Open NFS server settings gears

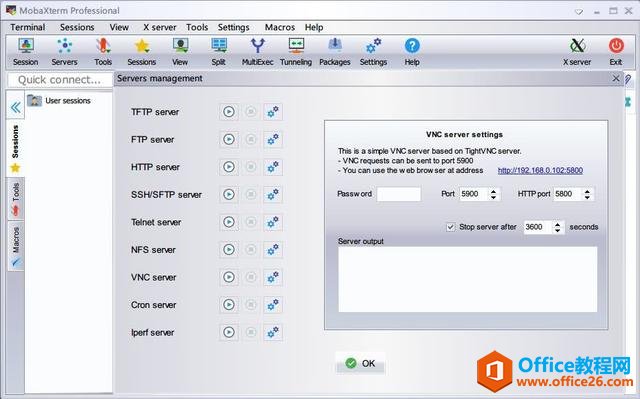click(273, 250)
